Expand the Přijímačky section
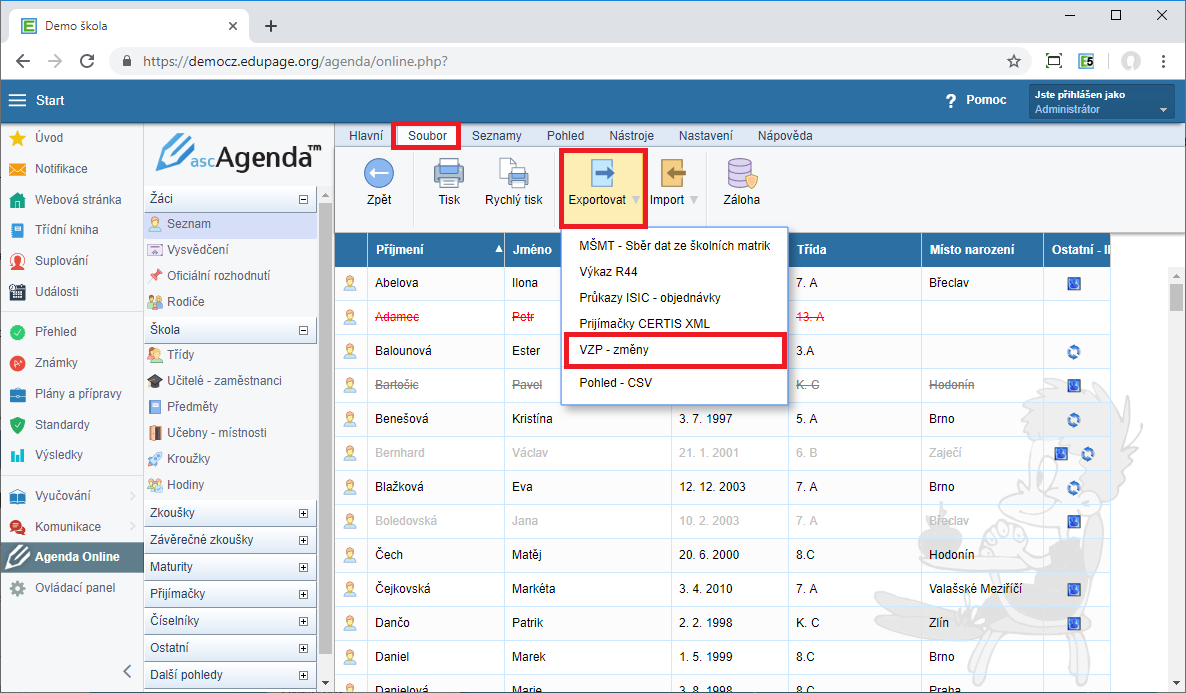 (x=303, y=595)
